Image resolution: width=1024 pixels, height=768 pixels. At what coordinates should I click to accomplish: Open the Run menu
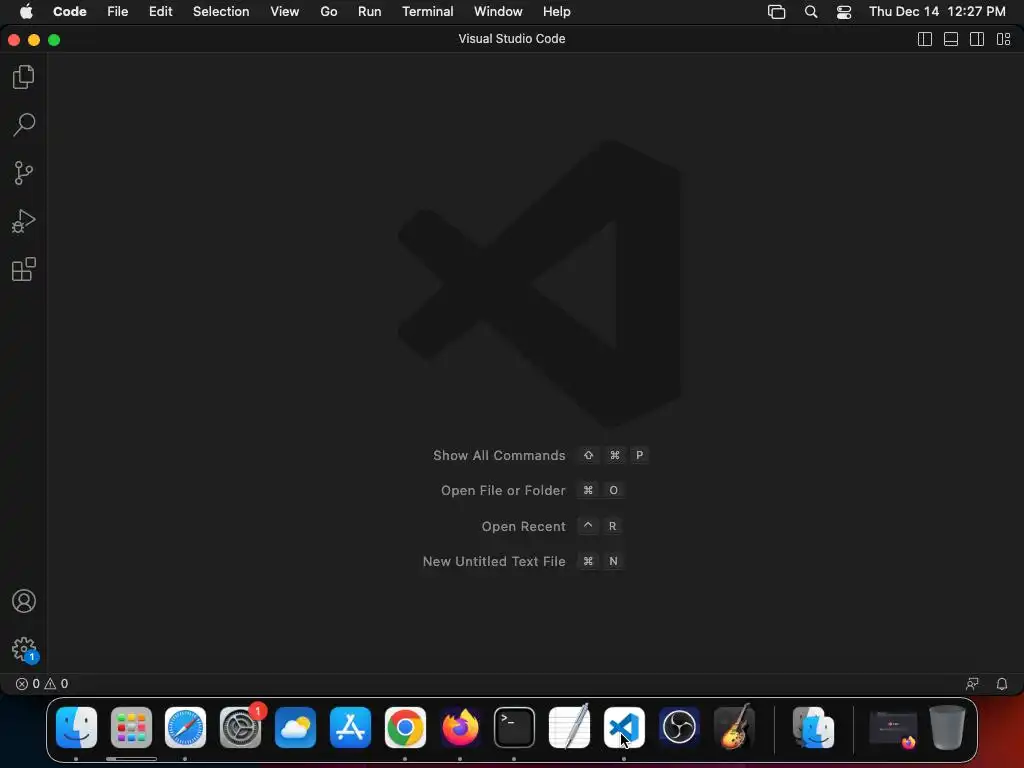coord(370,12)
